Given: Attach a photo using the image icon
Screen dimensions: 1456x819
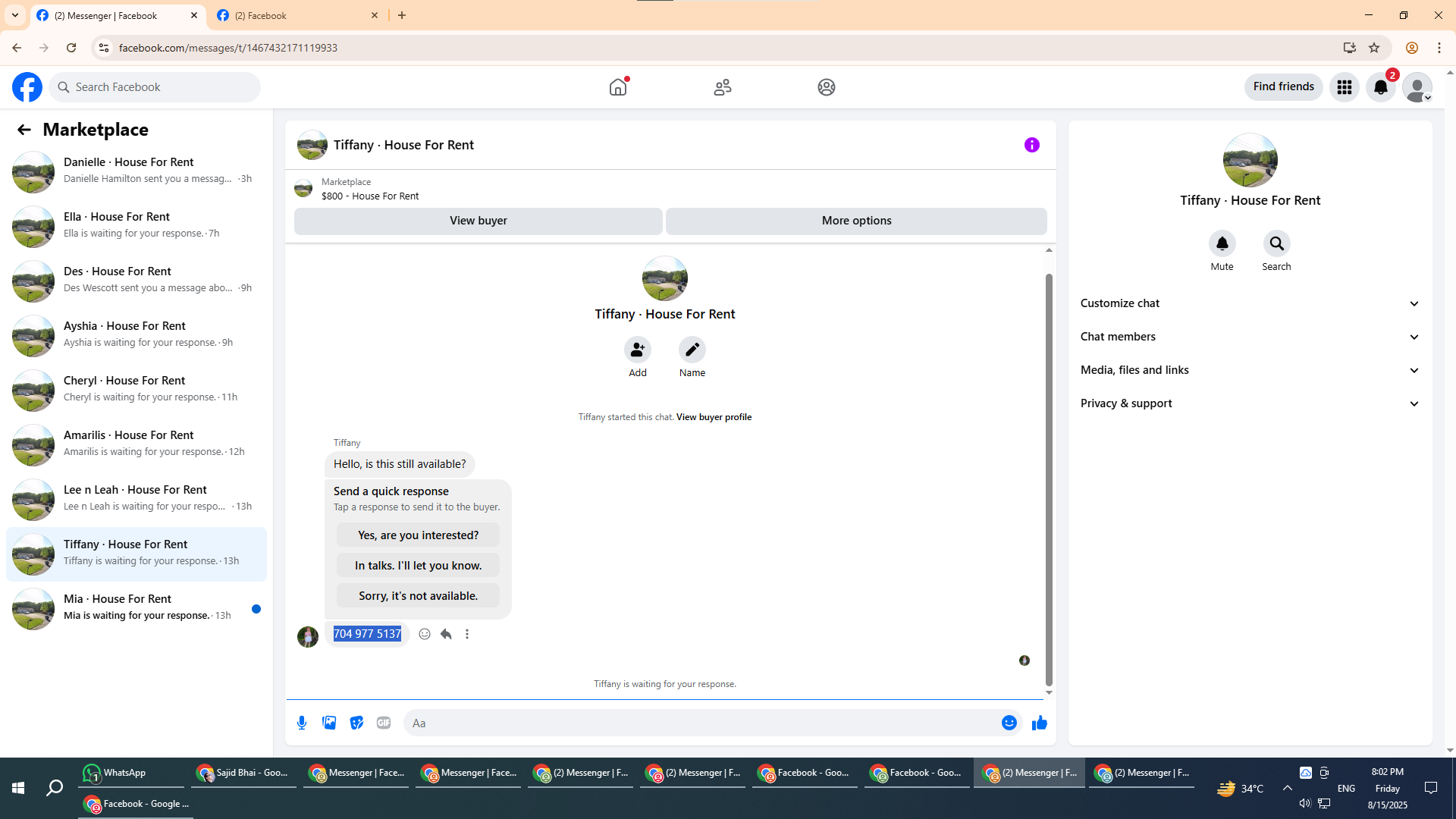Looking at the screenshot, I should (x=329, y=723).
